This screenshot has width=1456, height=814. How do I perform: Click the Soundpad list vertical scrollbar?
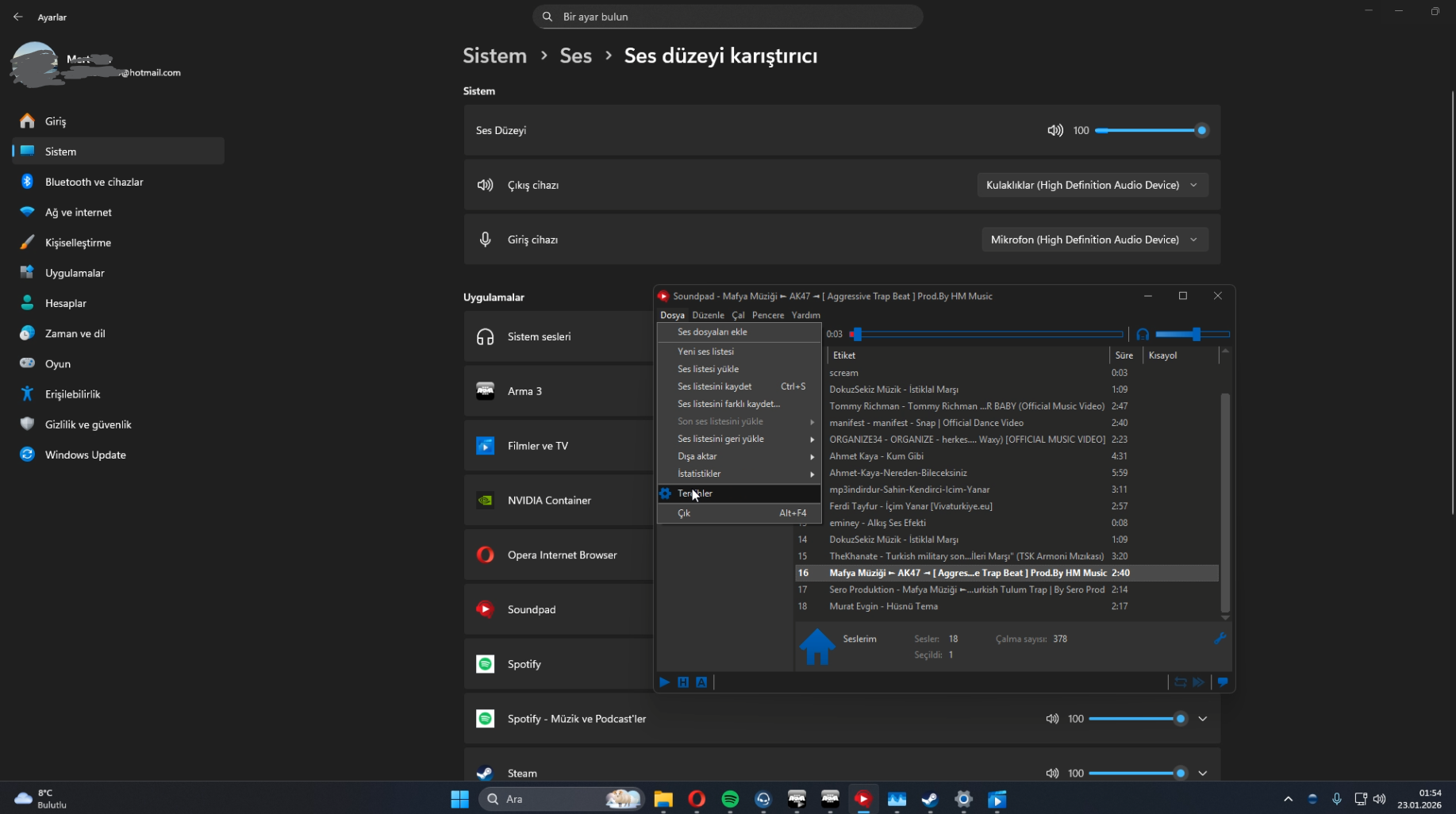(1225, 502)
